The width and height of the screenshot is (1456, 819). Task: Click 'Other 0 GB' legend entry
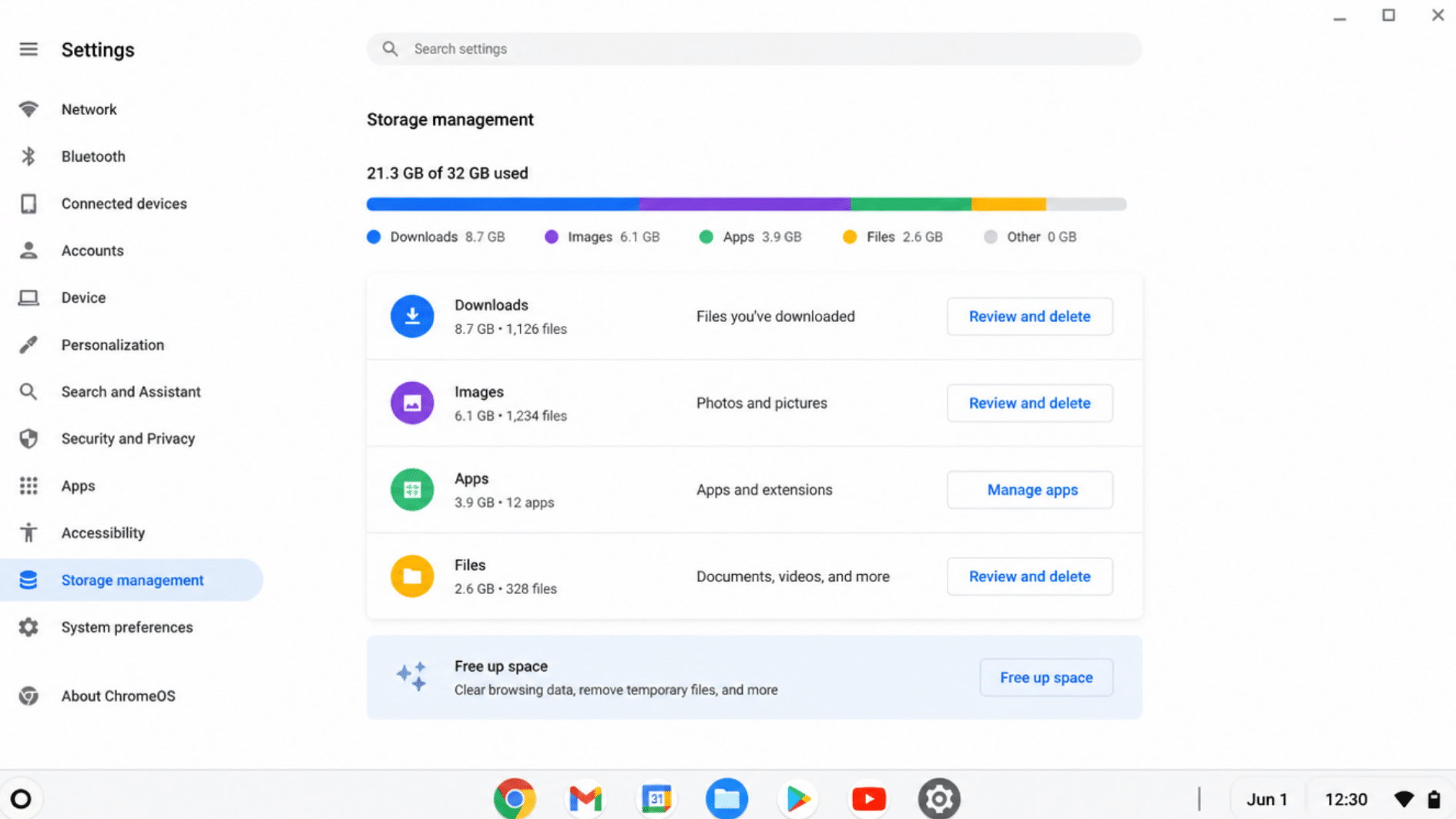pyautogui.click(x=1030, y=237)
